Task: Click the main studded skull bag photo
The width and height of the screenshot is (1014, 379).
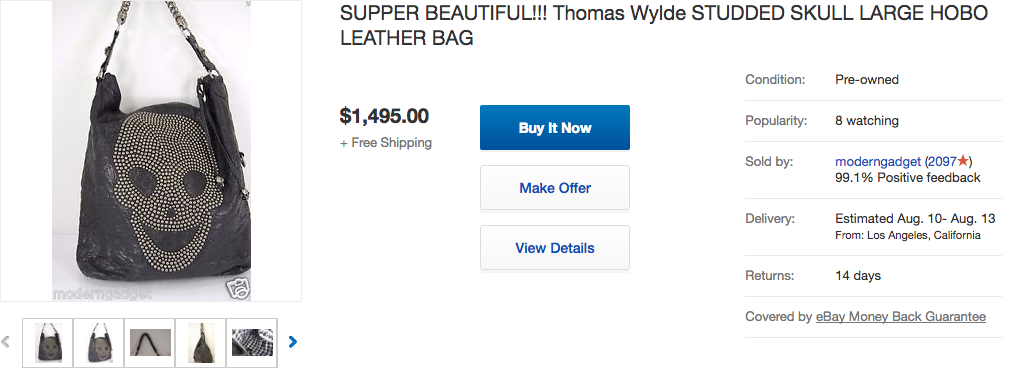Action: pos(151,150)
